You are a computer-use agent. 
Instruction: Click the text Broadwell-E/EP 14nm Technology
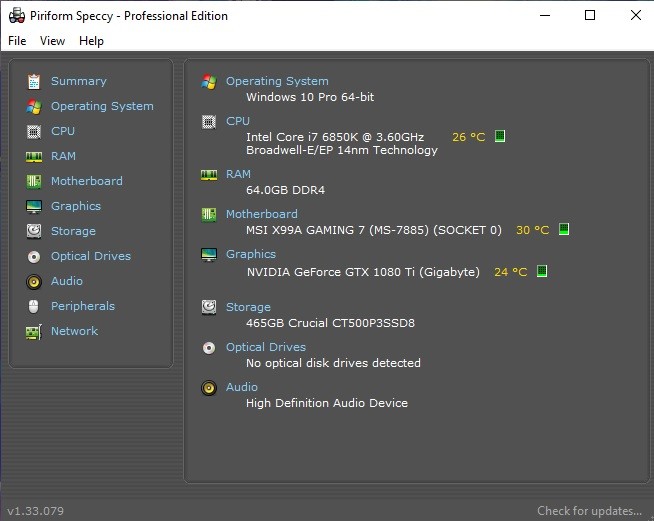click(x=342, y=150)
